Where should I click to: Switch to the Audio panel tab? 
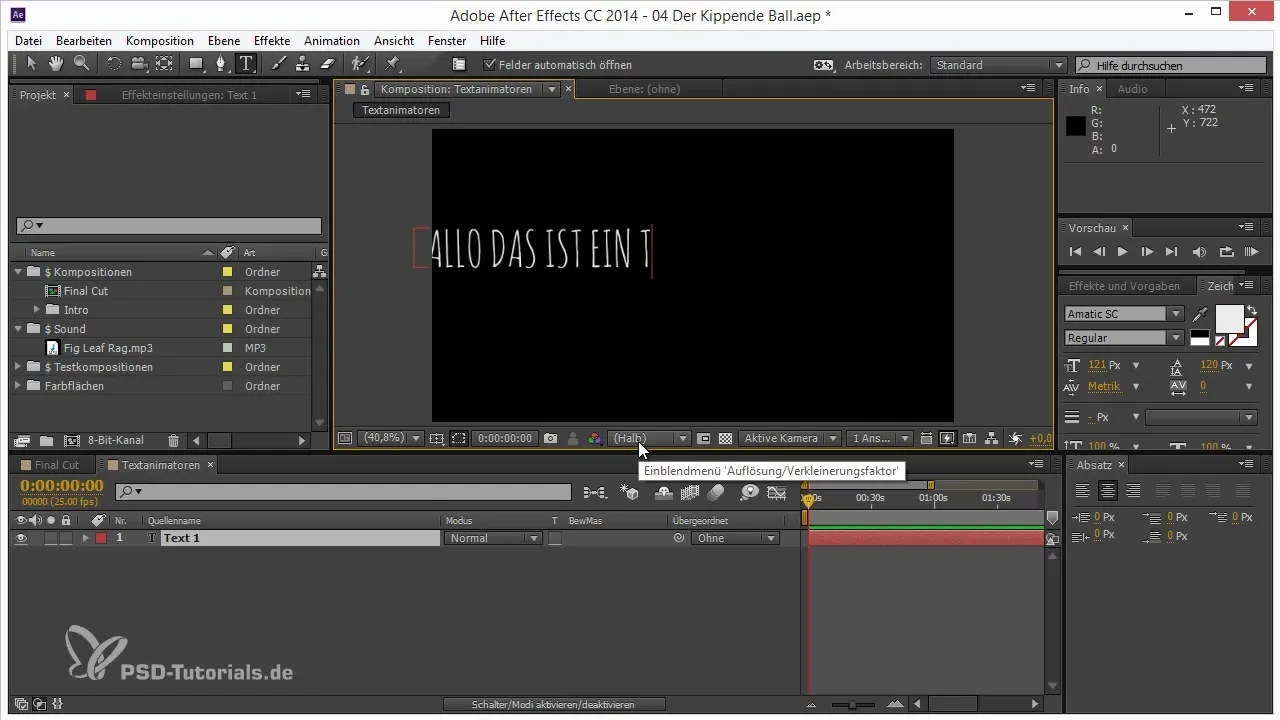1132,89
